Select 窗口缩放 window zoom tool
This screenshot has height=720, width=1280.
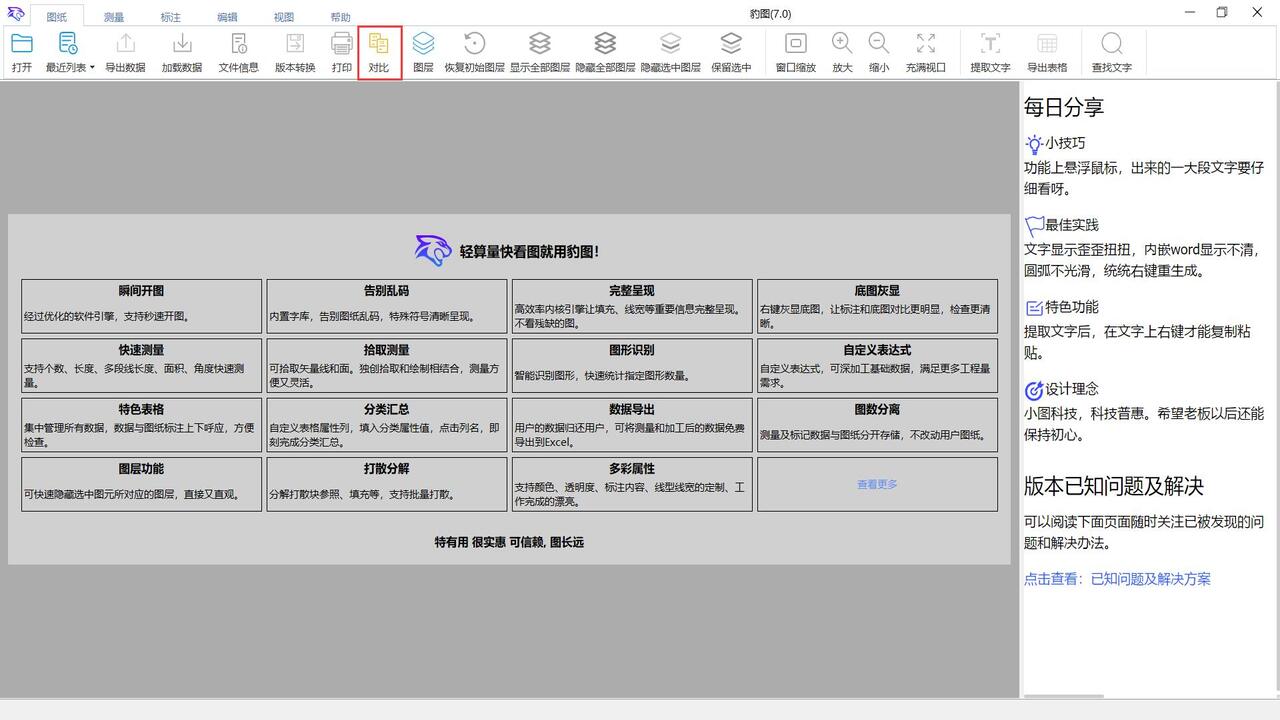click(796, 53)
